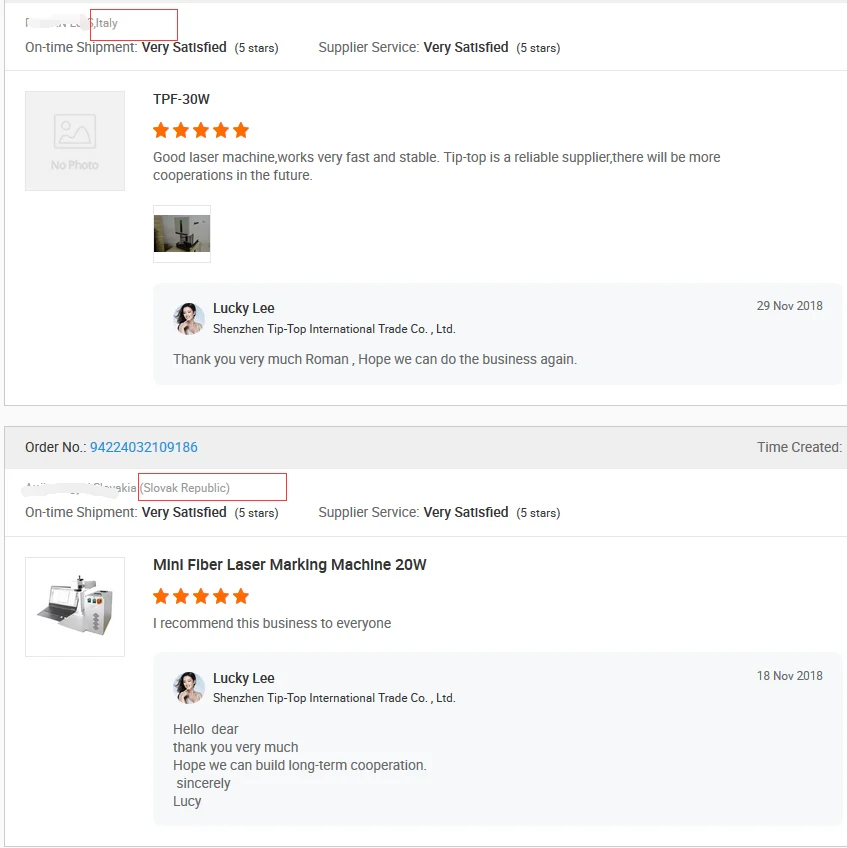Click Lucky Lee's avatar in 29 Nov reply
The width and height of the screenshot is (847, 848).
click(189, 318)
